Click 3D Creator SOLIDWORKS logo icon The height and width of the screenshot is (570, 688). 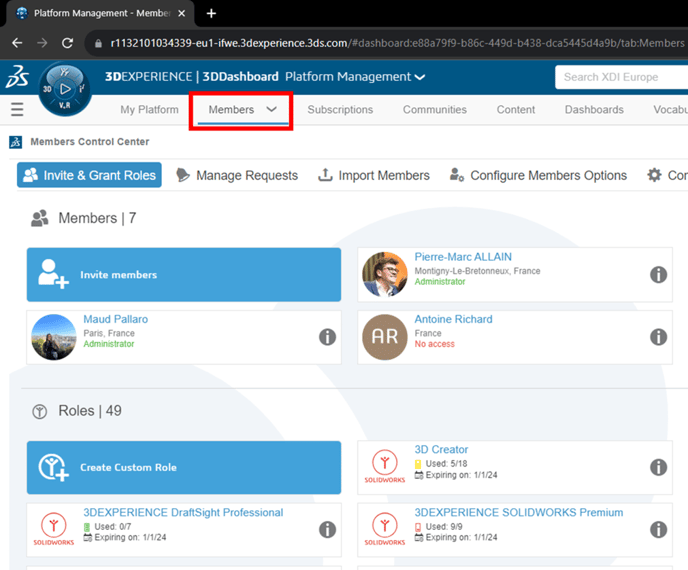click(385, 466)
